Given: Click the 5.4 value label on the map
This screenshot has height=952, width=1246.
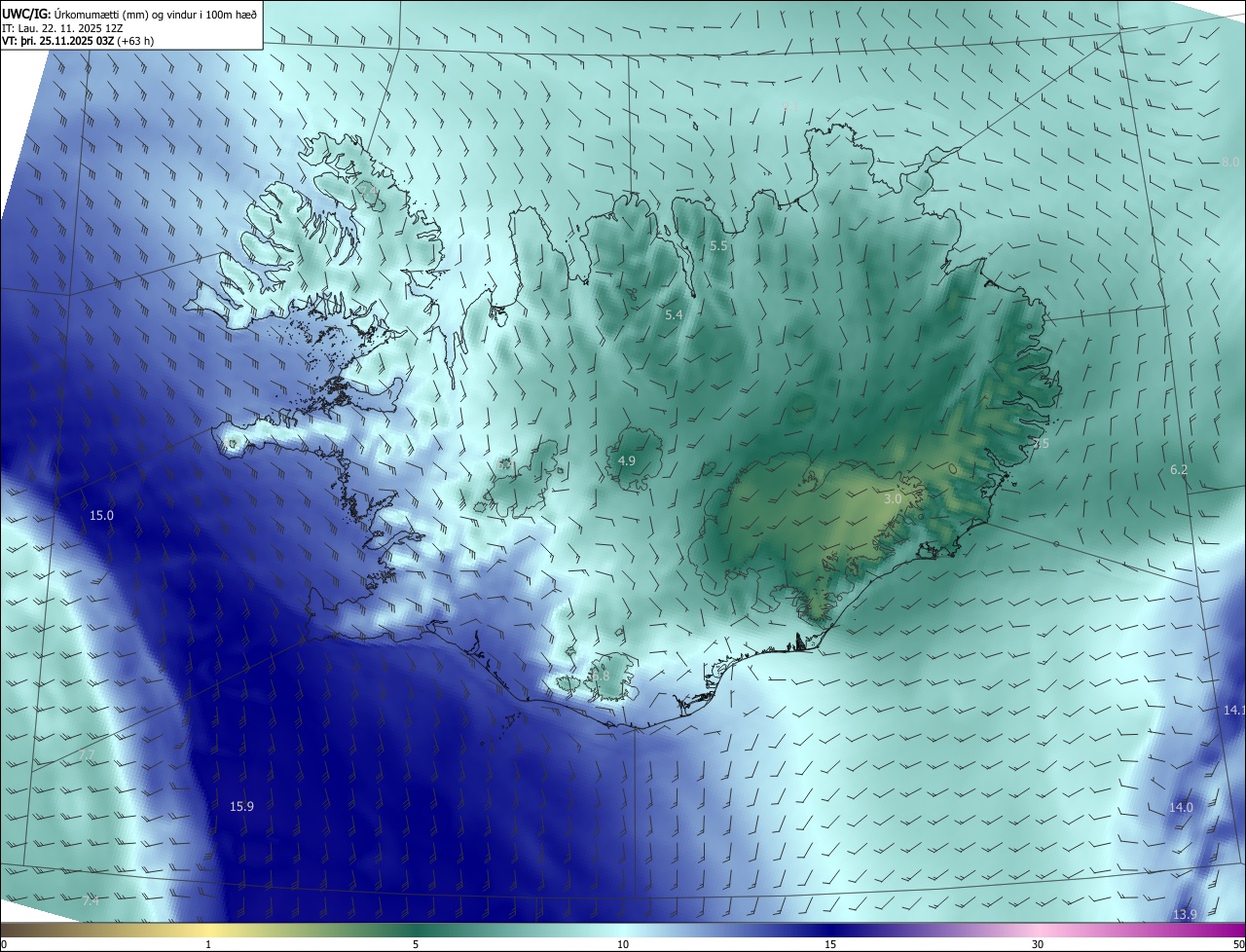Looking at the screenshot, I should (x=674, y=314).
